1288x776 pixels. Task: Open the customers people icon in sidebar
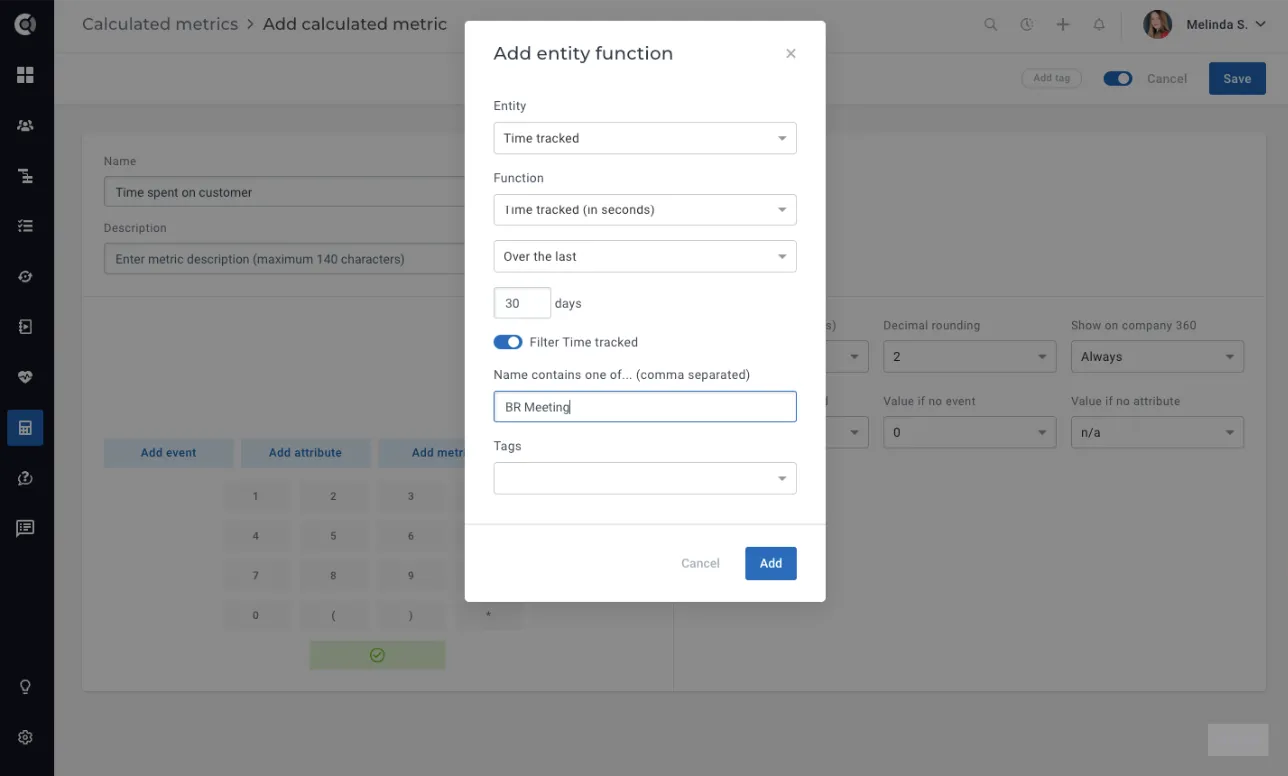tap(25, 126)
